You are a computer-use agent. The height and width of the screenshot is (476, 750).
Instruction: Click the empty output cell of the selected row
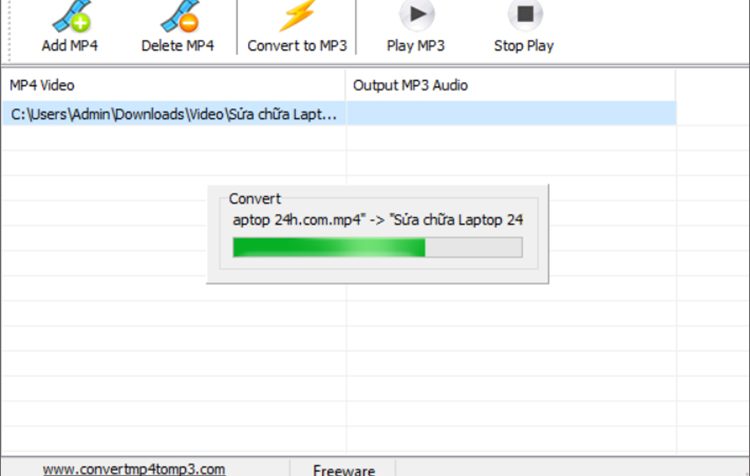[511, 114]
